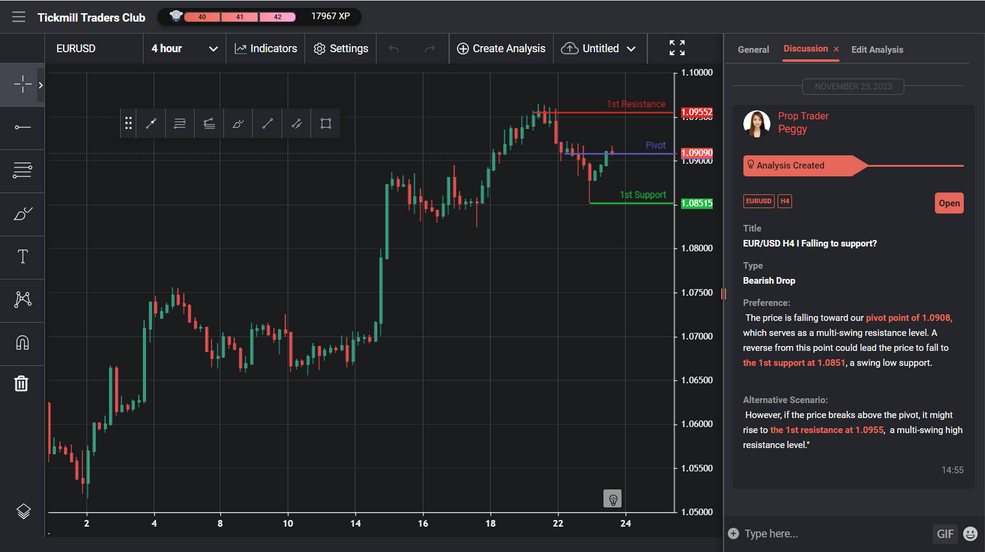Image resolution: width=985 pixels, height=552 pixels.
Task: Click the Pivot price label 1.09090
Action: click(x=697, y=153)
